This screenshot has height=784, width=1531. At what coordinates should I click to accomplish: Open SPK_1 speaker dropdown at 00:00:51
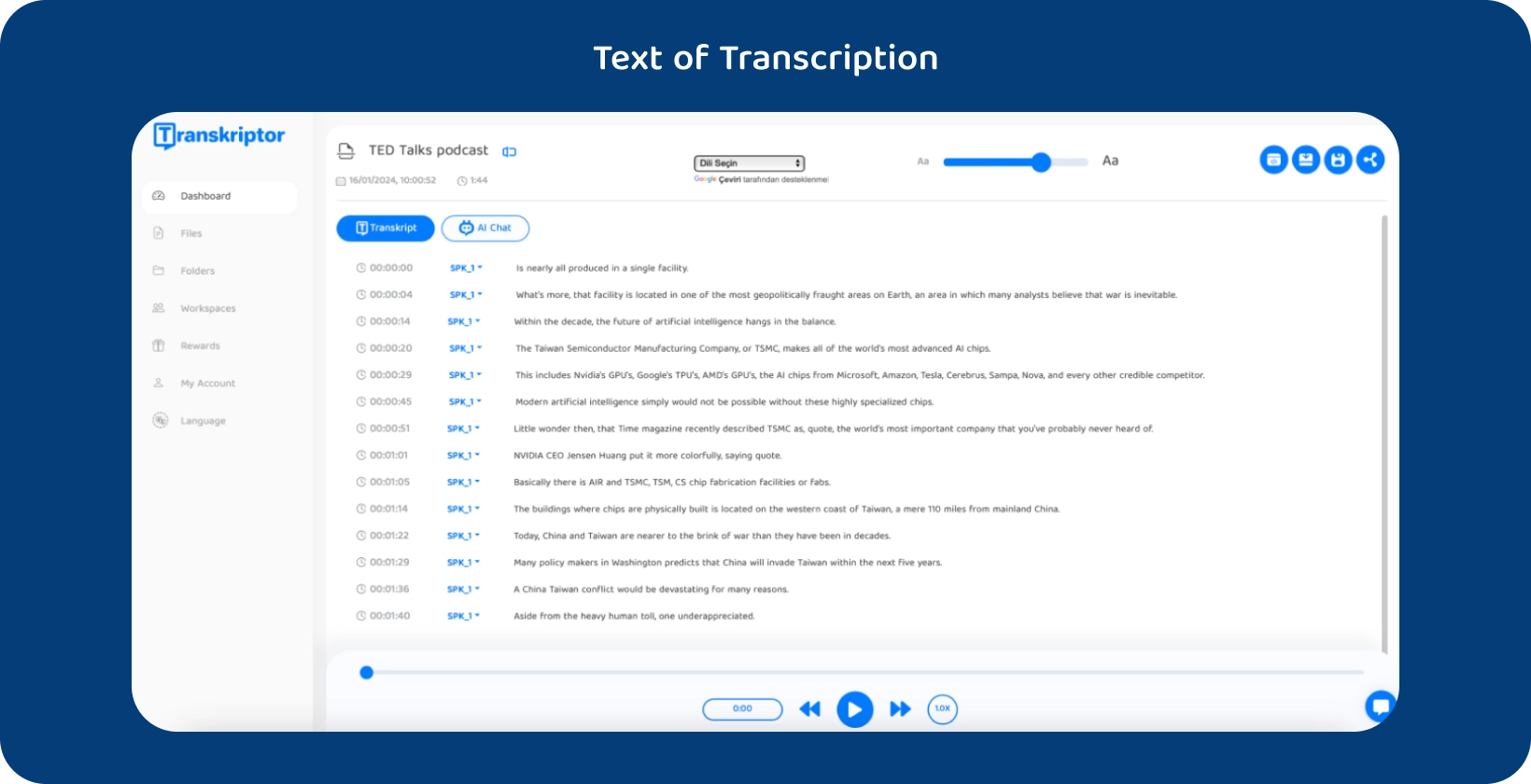coord(464,429)
